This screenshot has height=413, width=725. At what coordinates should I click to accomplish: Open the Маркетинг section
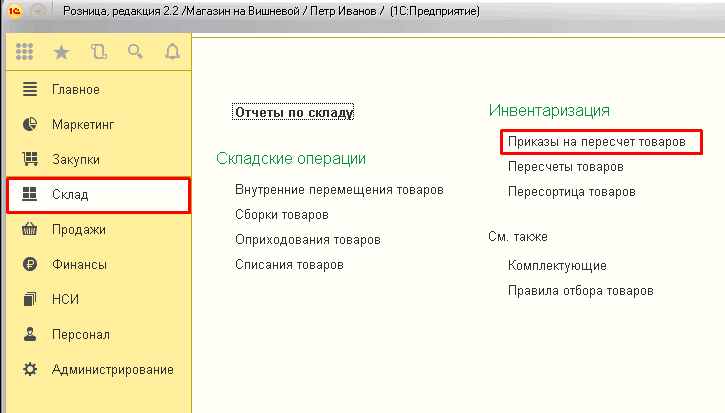click(83, 124)
